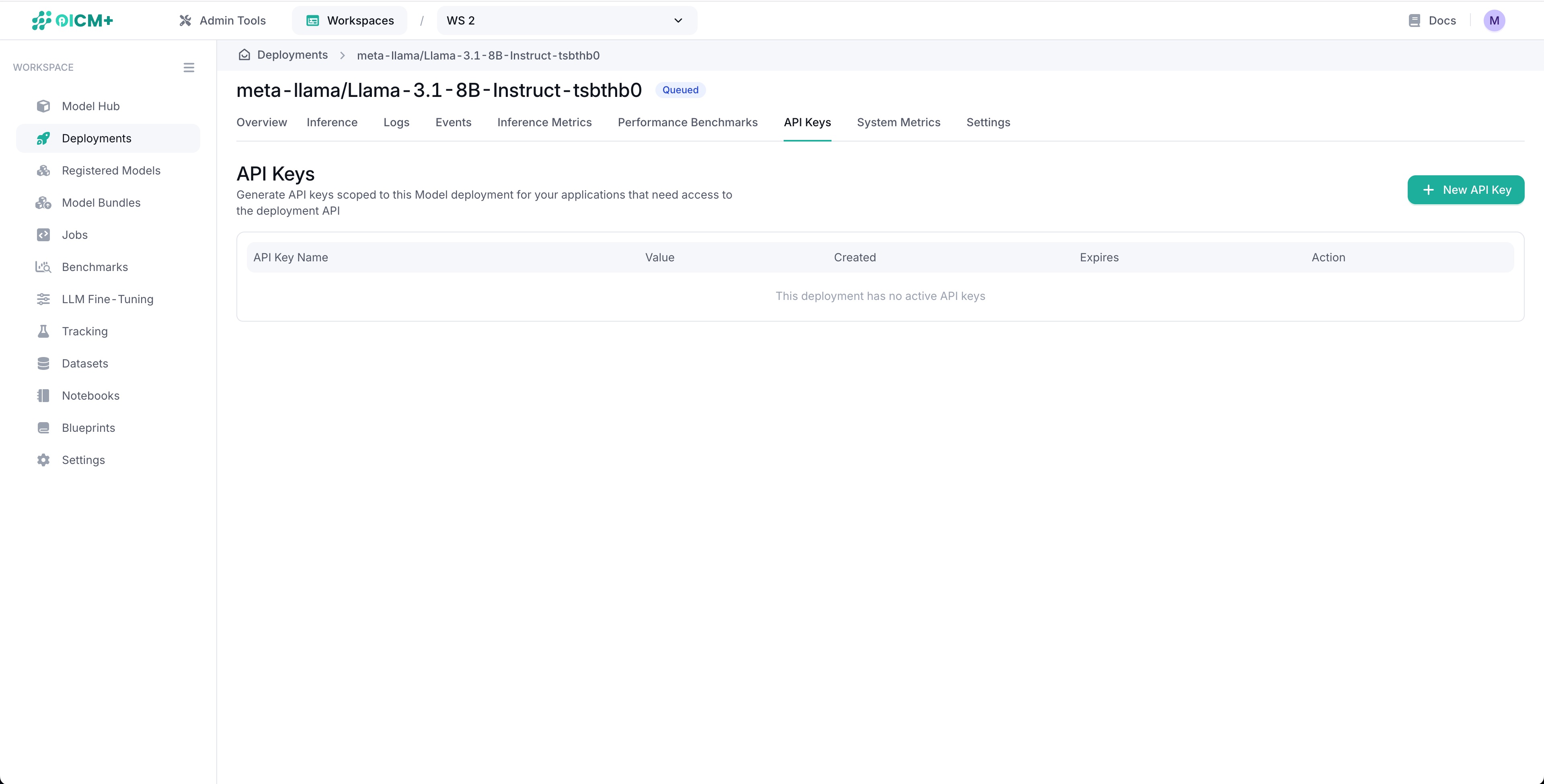Open Registered Models via its icon
The width and height of the screenshot is (1544, 784).
click(43, 171)
